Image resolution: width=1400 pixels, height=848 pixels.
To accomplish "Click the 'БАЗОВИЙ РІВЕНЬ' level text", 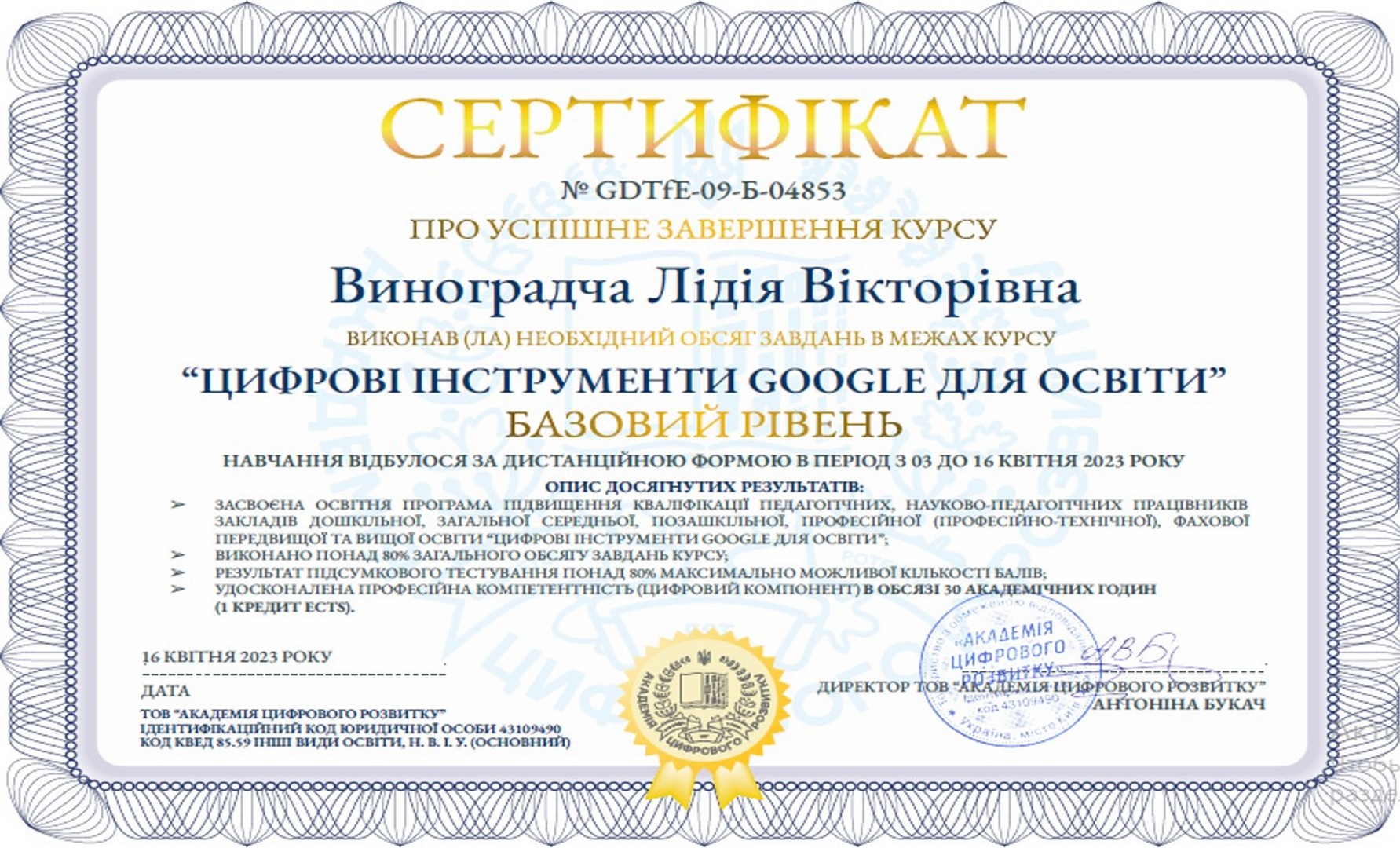I will point(703,424).
